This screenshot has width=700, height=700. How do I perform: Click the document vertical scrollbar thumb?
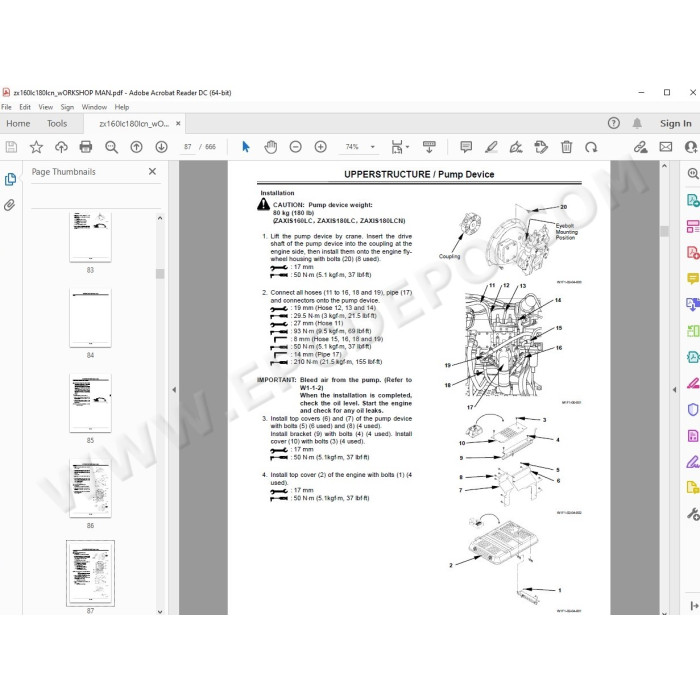point(664,231)
